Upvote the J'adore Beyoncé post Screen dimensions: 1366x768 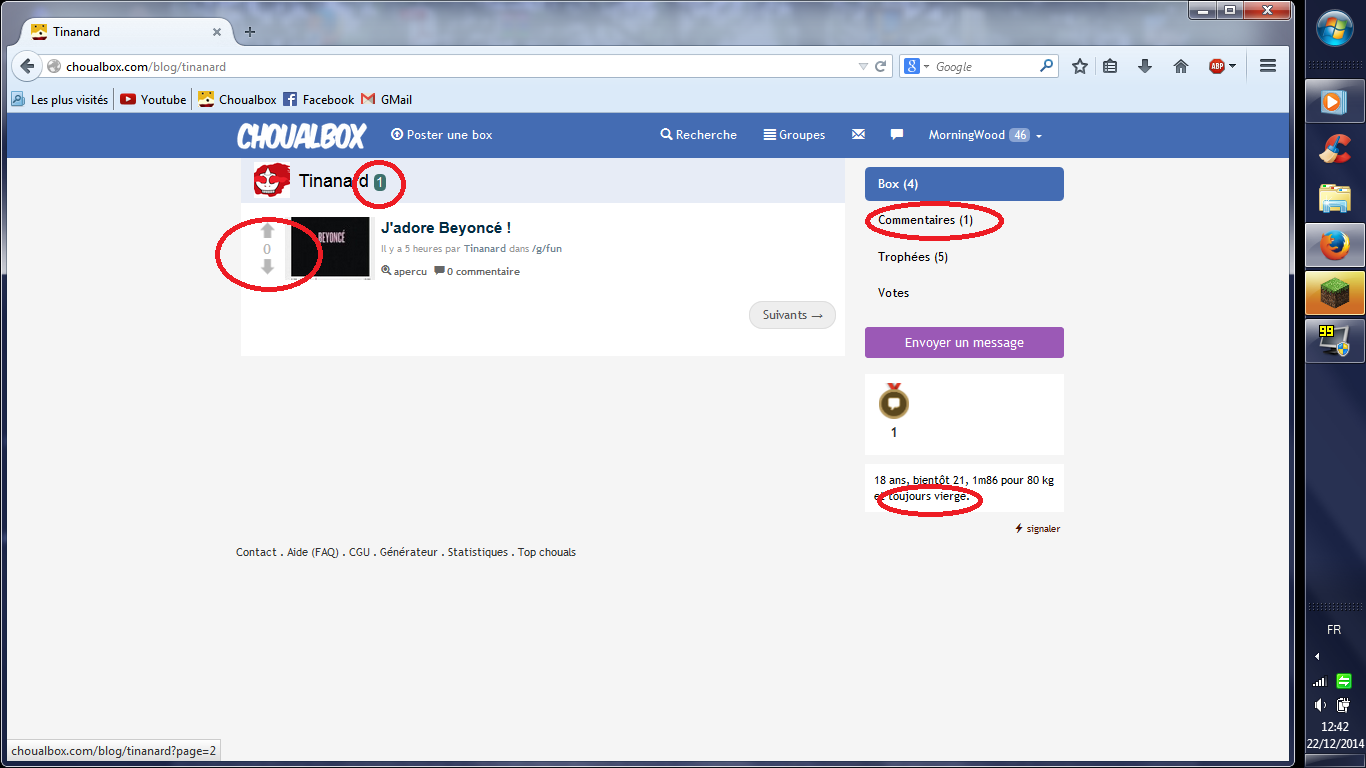[x=267, y=231]
